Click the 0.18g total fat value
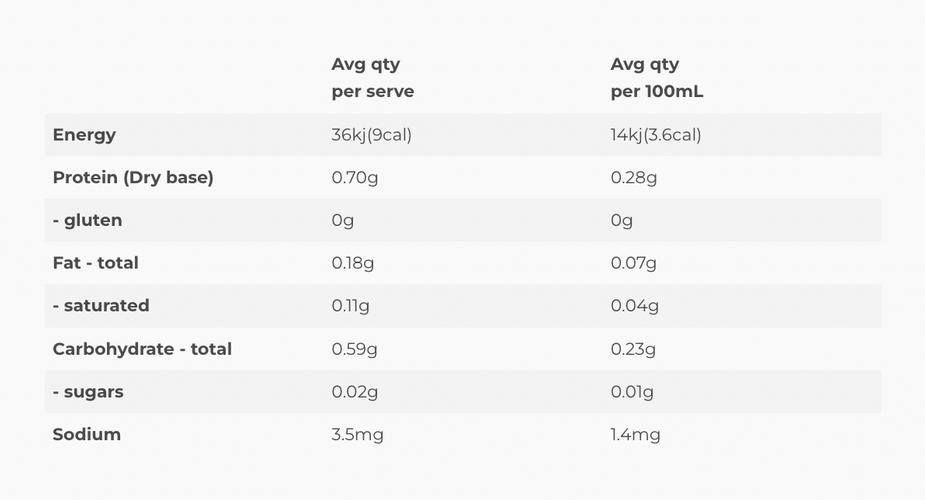The width and height of the screenshot is (925, 500). [353, 263]
